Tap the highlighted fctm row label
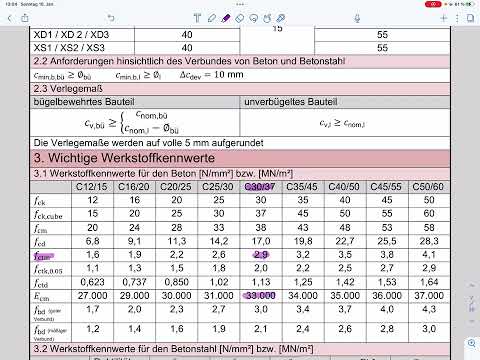Screen dimensions: 480x360 pyautogui.click(x=44, y=256)
